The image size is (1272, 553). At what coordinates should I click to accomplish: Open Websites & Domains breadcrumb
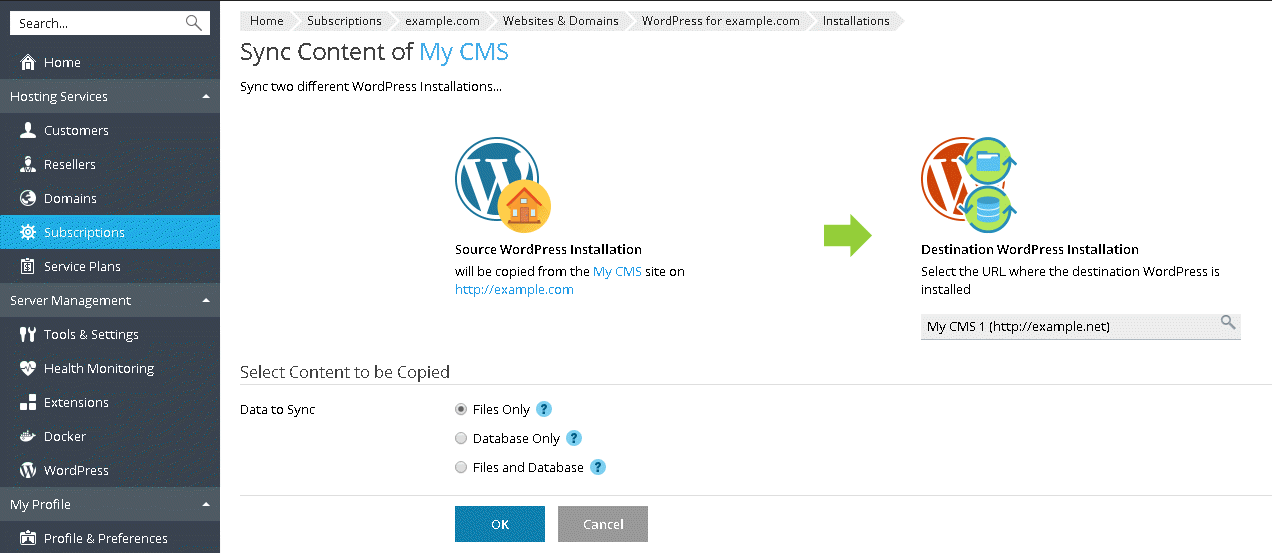point(560,21)
